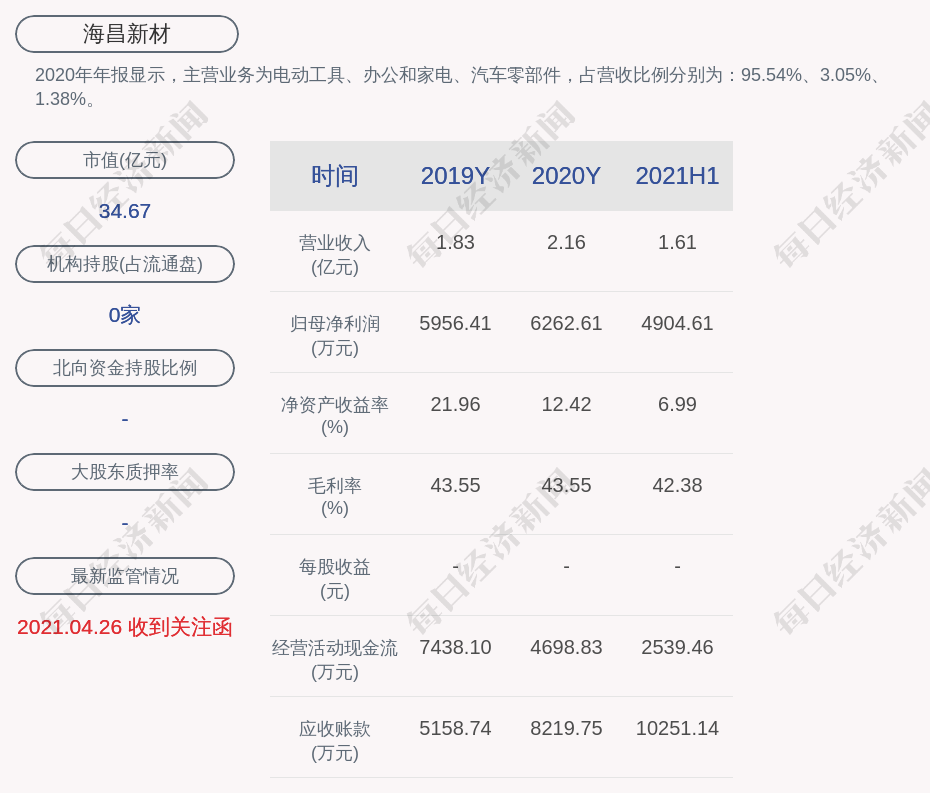The width and height of the screenshot is (930, 793).
Task: Select the 每股收益 dash under 2020Y
Action: point(566,567)
